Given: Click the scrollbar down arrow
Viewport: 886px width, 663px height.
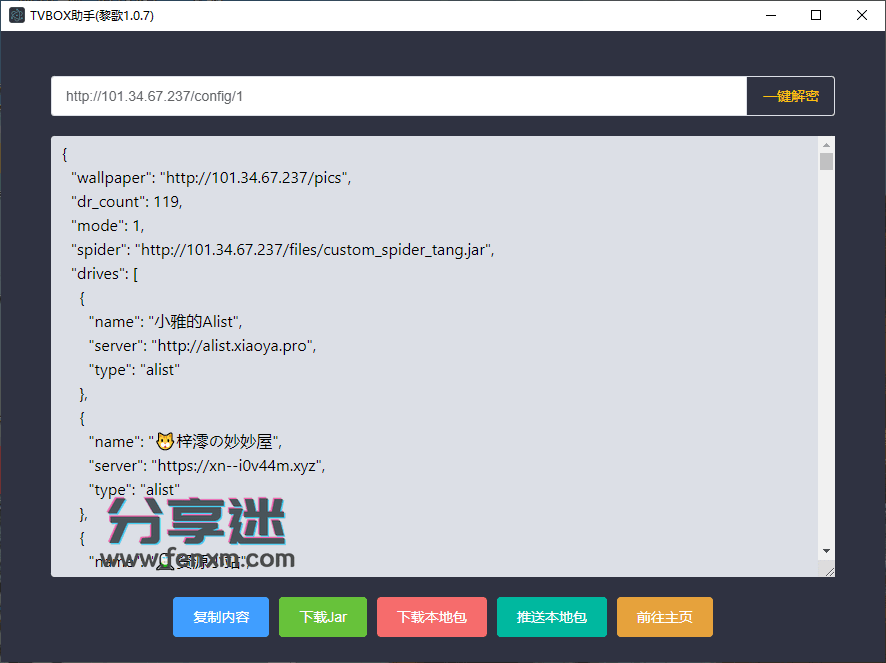Looking at the screenshot, I should click(x=826, y=548).
